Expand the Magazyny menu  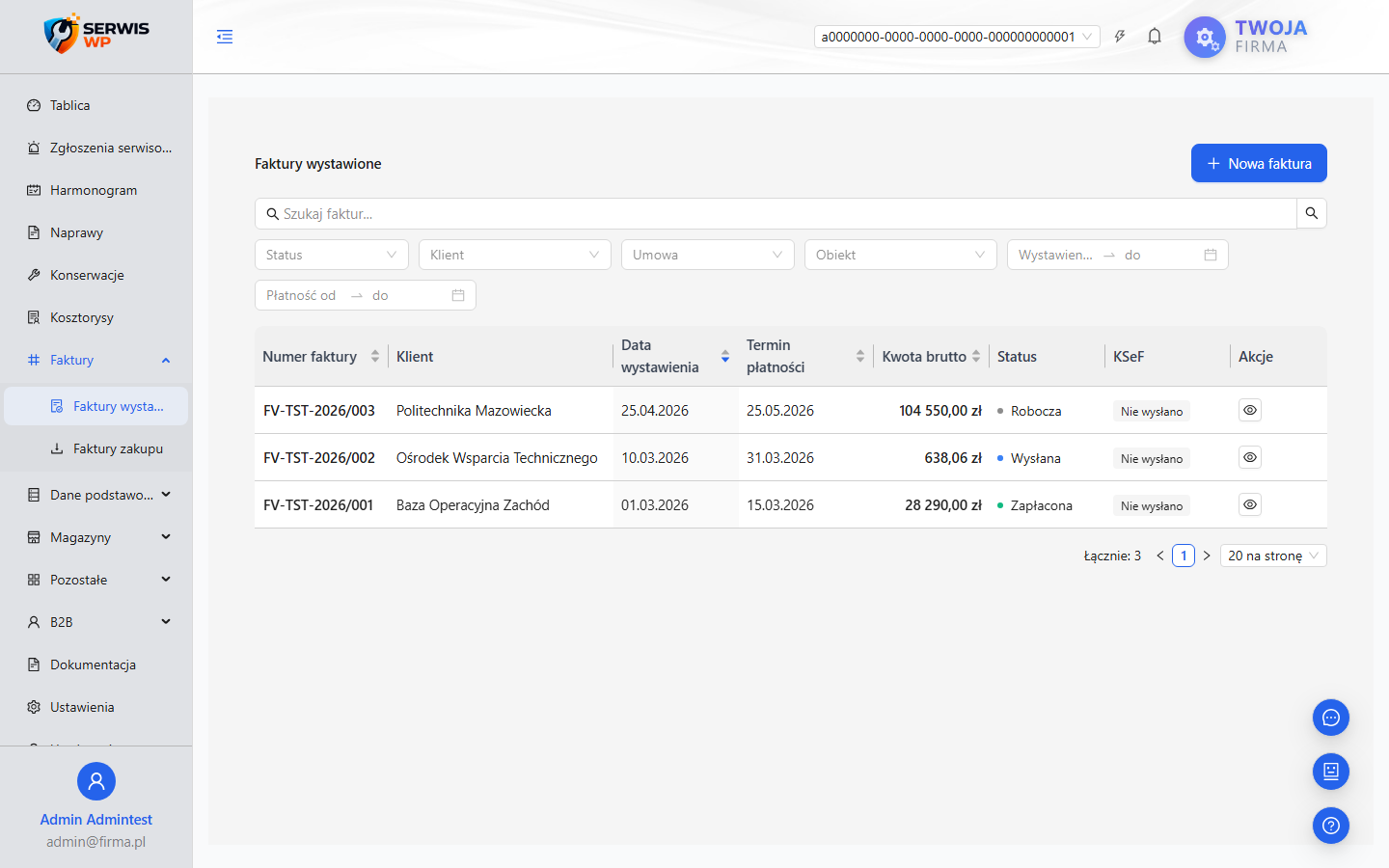click(x=96, y=537)
